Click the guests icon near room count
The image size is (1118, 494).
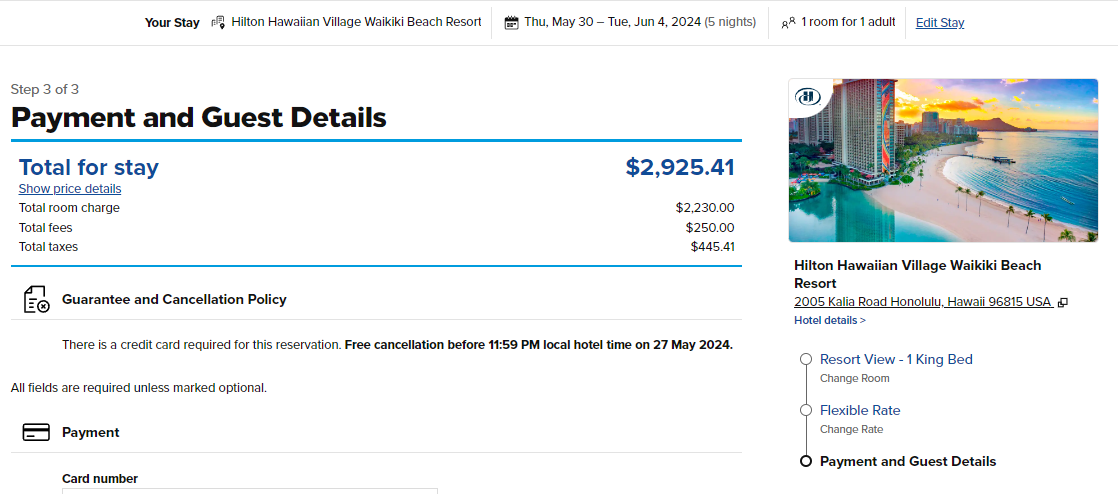coord(788,22)
